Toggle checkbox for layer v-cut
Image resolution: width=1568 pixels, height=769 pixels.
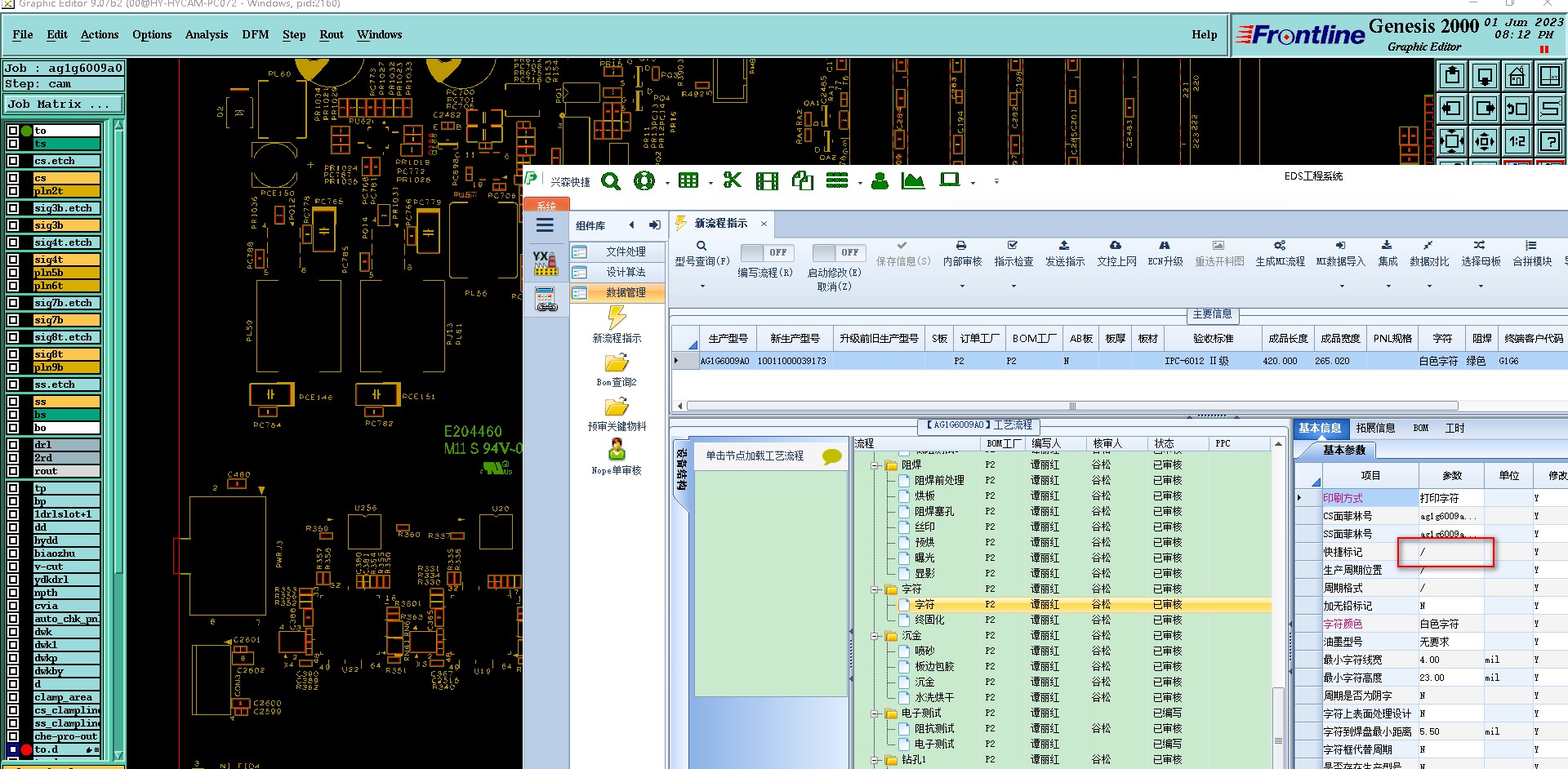[x=13, y=567]
